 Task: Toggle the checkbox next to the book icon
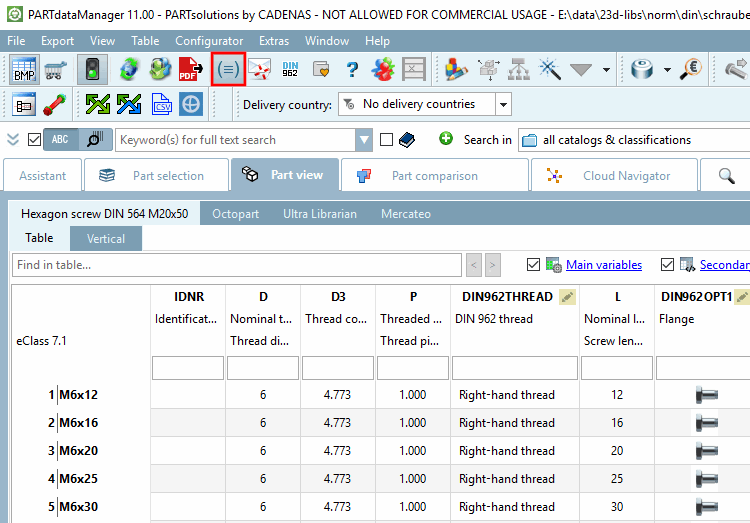[x=386, y=139]
